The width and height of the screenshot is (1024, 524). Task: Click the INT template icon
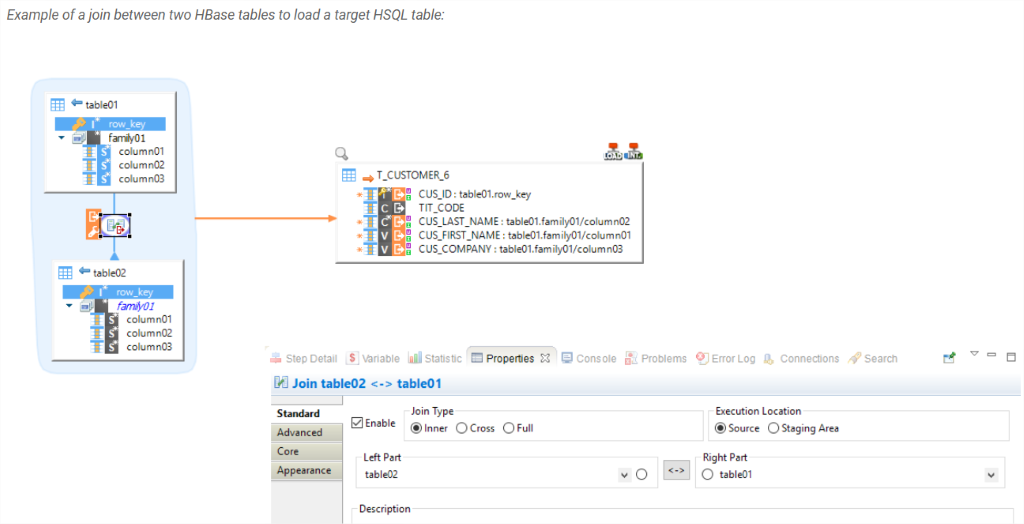(x=633, y=152)
